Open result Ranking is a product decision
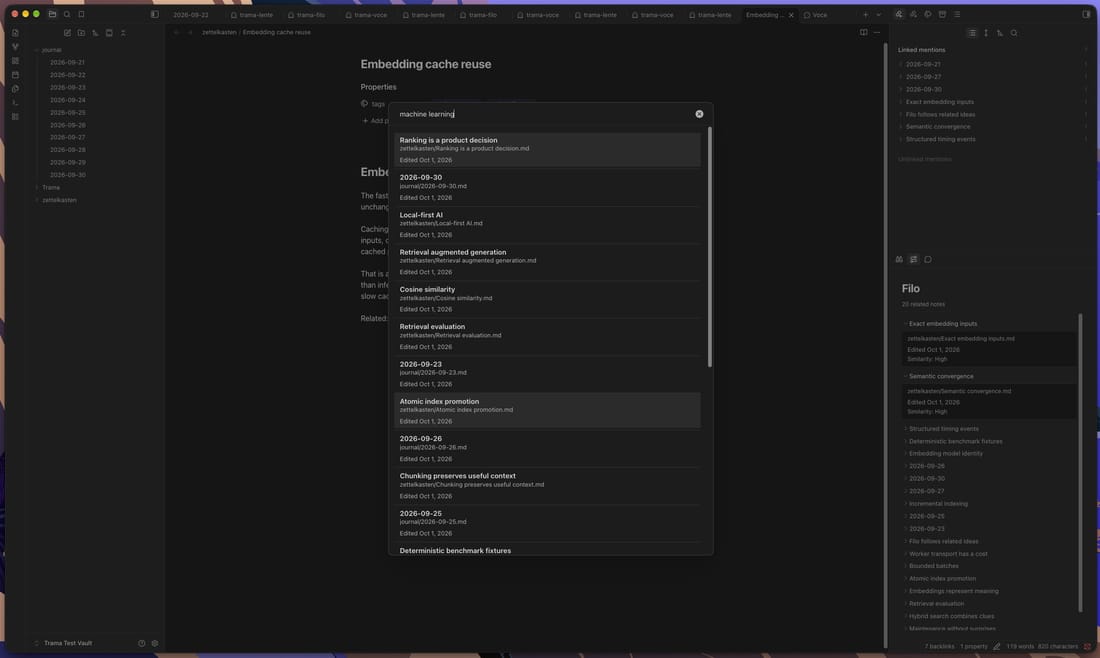Image resolution: width=1100 pixels, height=658 pixels. click(x=547, y=149)
